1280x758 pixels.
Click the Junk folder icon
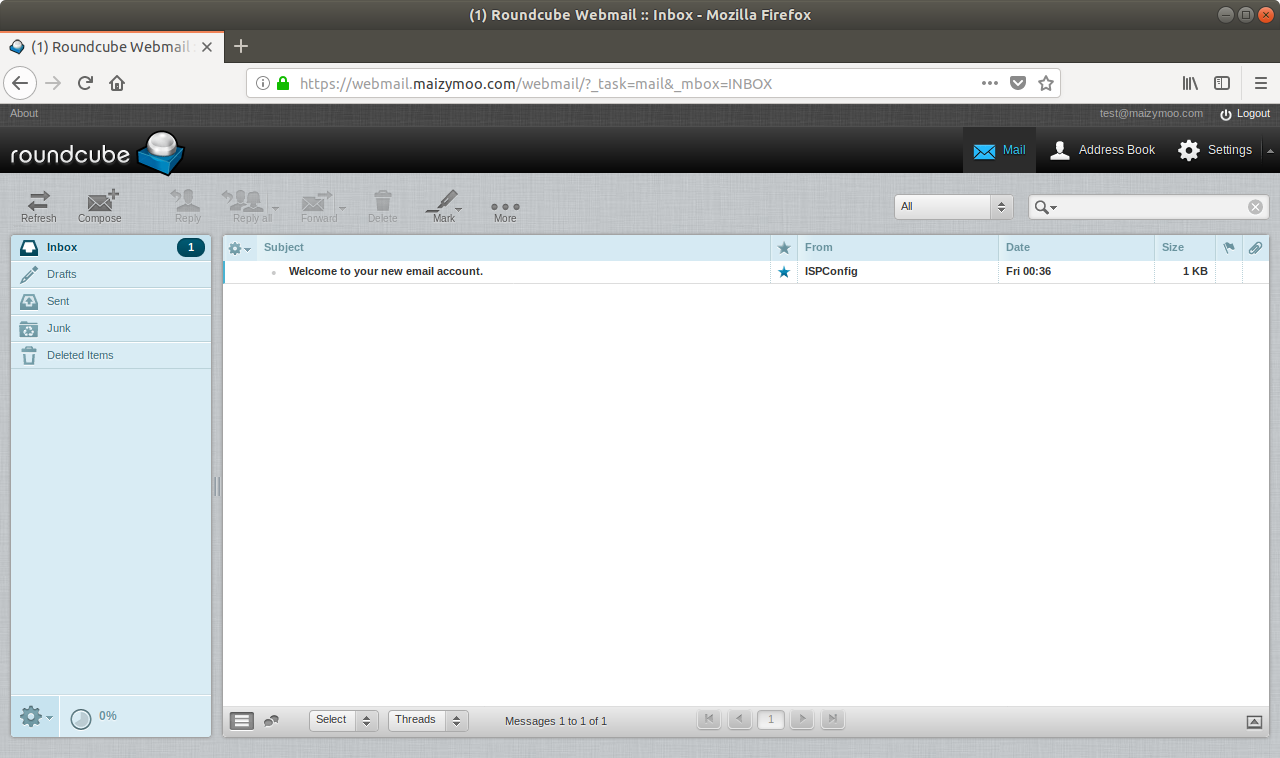coord(28,328)
